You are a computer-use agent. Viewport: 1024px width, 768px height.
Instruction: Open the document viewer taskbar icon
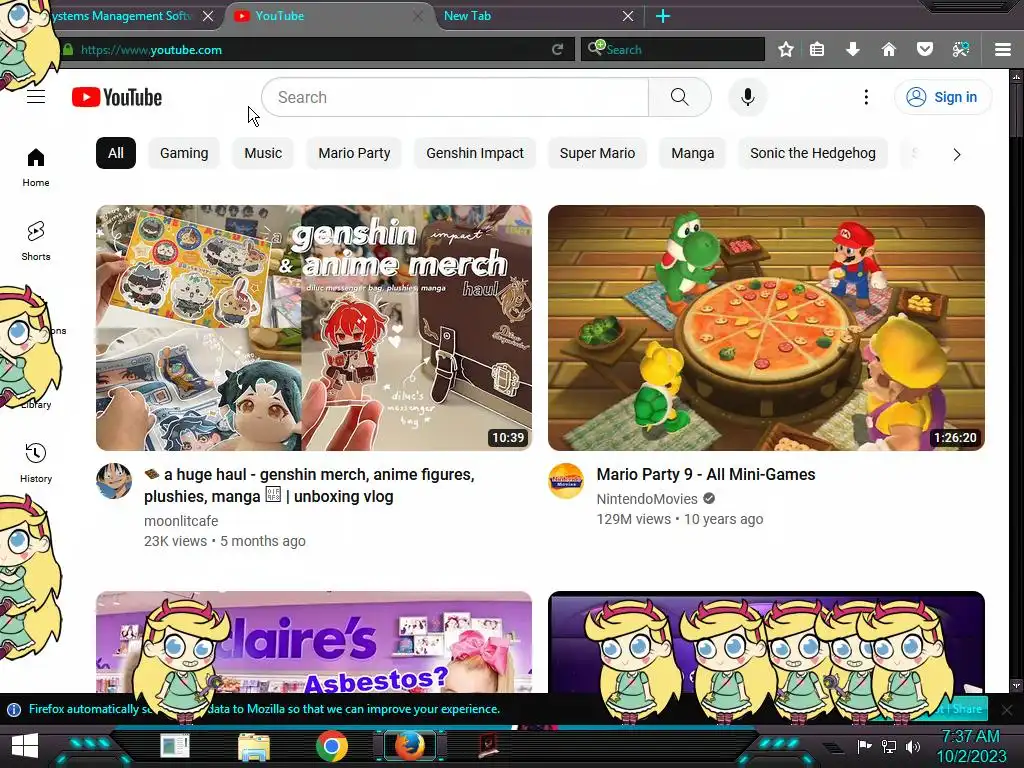[x=175, y=746]
